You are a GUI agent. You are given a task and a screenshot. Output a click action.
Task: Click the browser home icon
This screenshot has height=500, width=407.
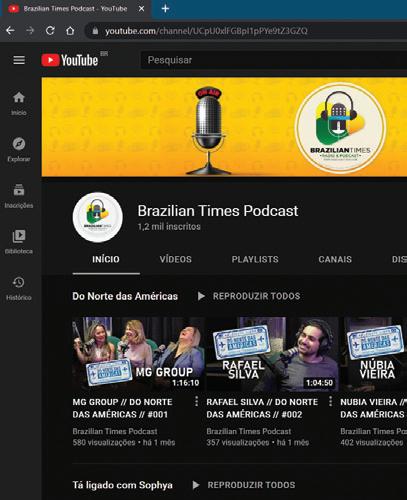pyautogui.click(x=70, y=31)
